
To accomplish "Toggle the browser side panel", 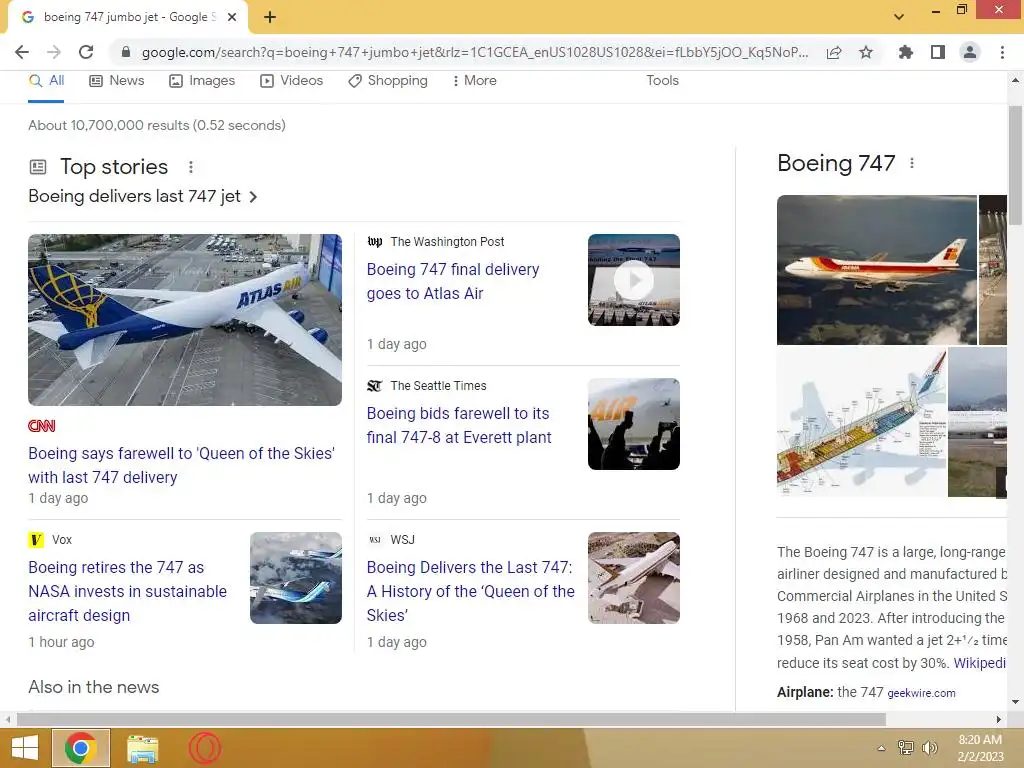I will click(x=938, y=52).
